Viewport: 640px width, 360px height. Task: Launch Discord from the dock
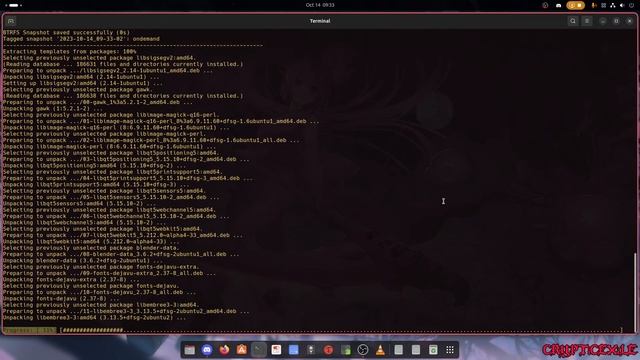click(x=207, y=350)
